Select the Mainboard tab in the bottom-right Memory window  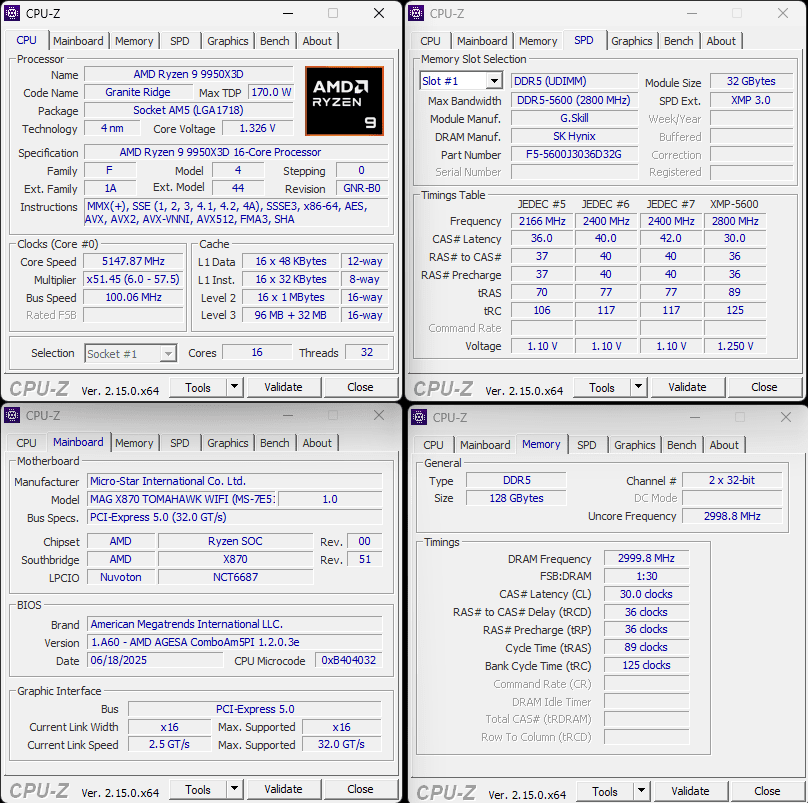coord(485,445)
